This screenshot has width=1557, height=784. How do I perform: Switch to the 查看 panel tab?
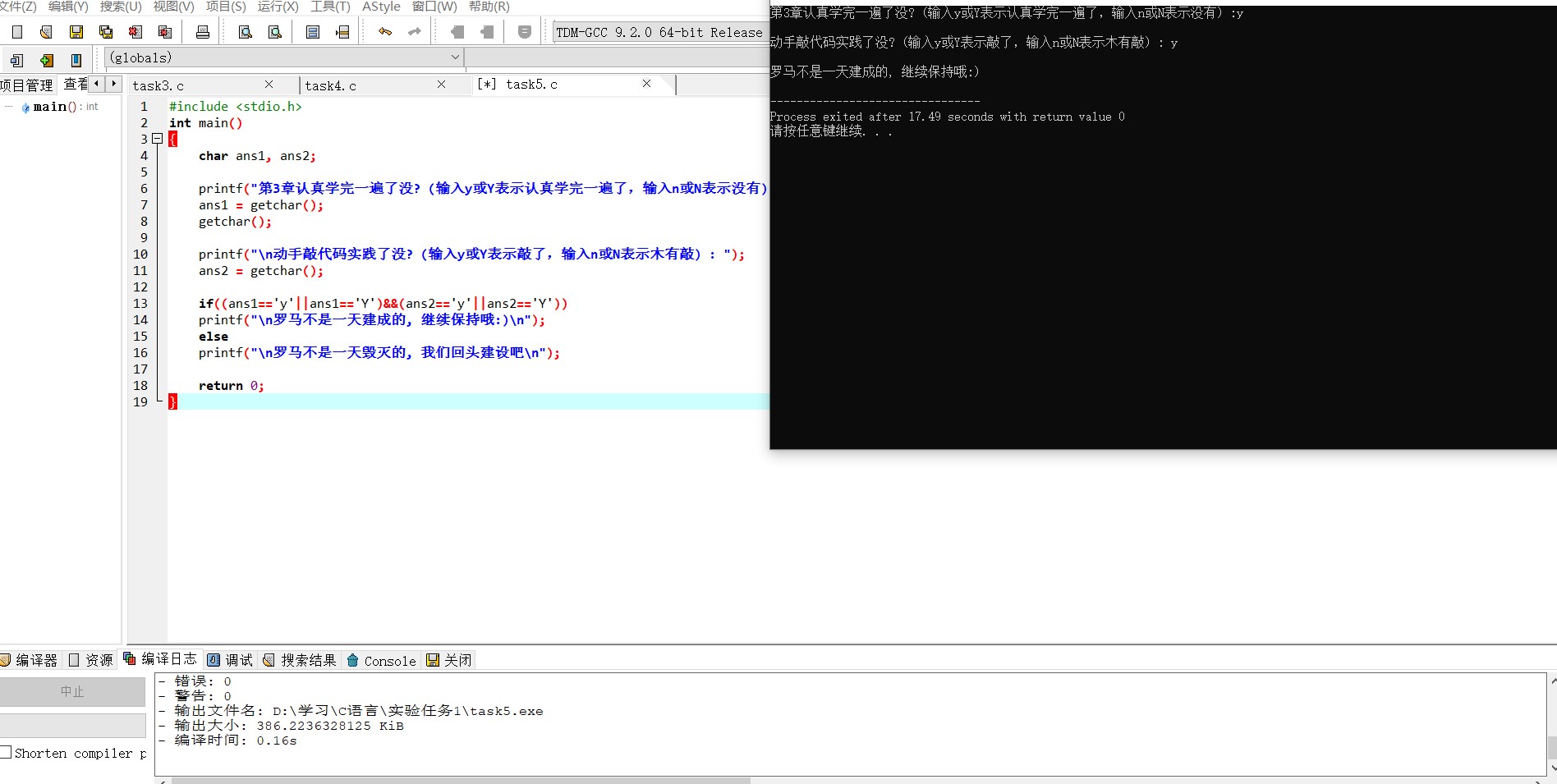[76, 85]
